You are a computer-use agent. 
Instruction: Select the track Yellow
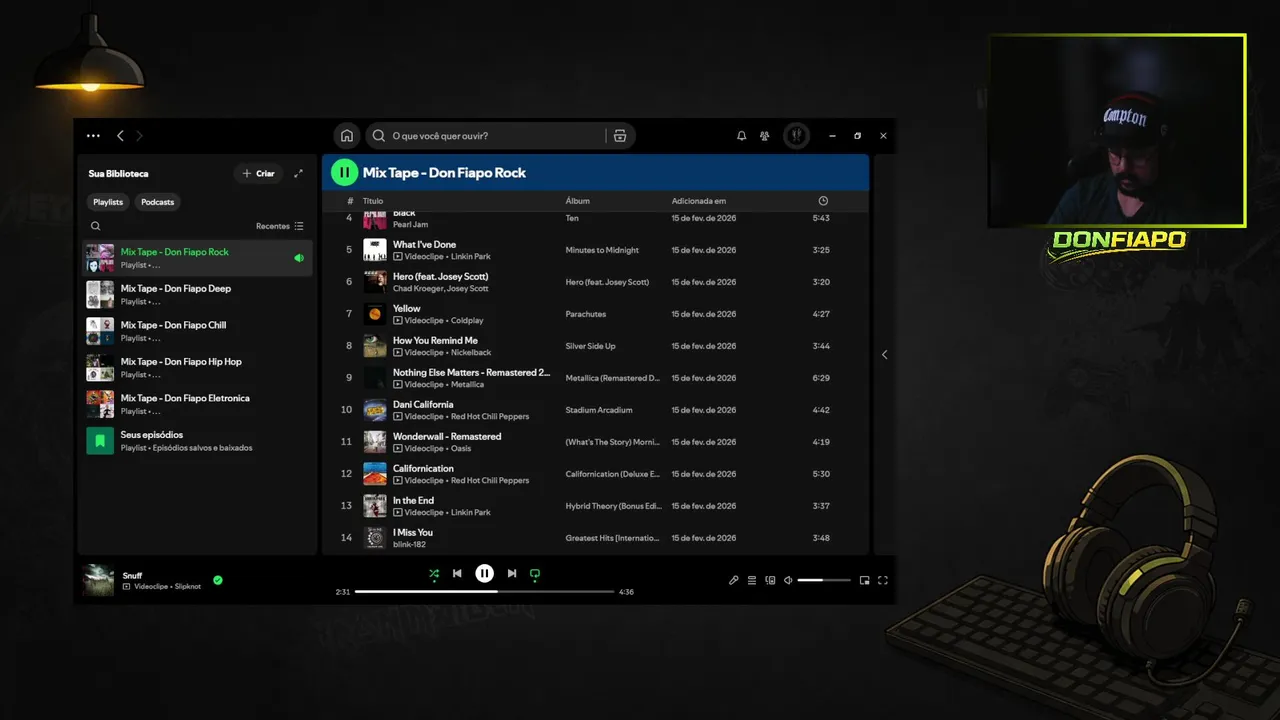(407, 308)
